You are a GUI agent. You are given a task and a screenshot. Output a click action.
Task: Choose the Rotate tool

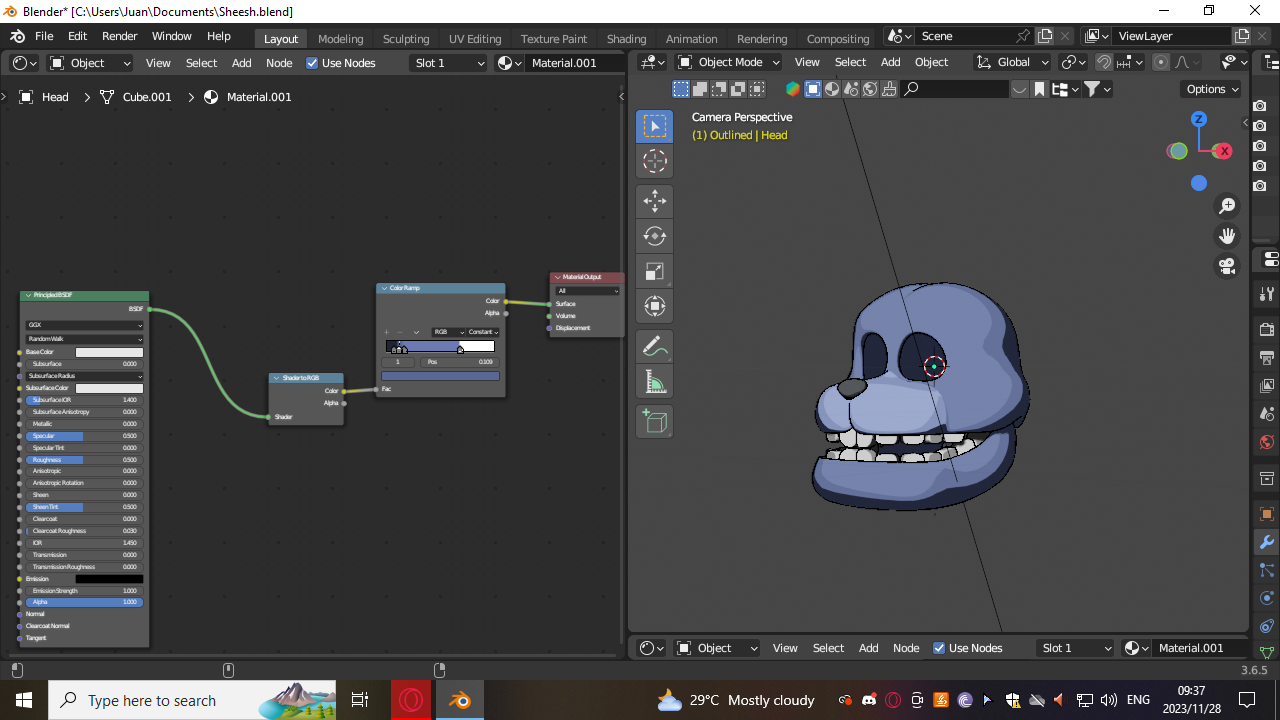(654, 236)
